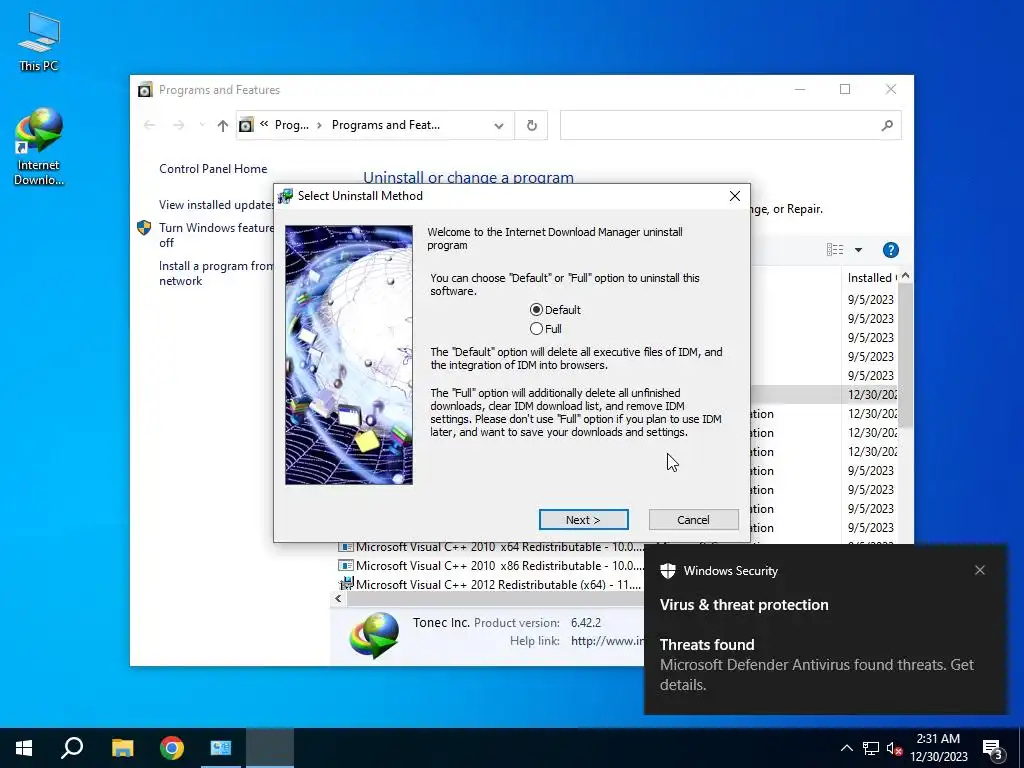Viewport: 1024px width, 768px height.
Task: Click the search magnifier in Control Panel
Action: (x=887, y=125)
